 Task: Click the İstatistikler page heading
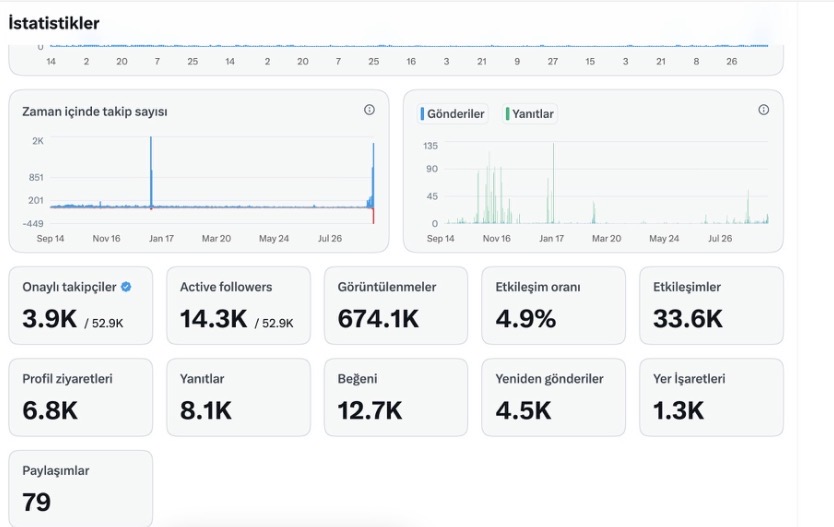(x=54, y=23)
